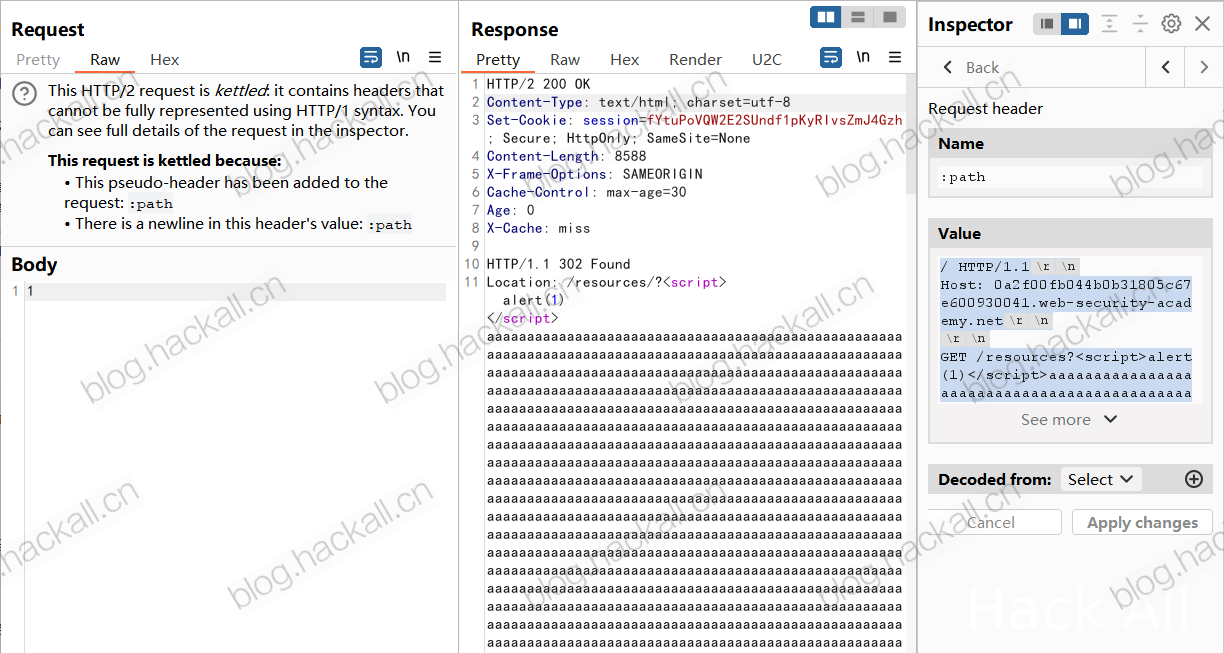Image resolution: width=1224 pixels, height=653 pixels.
Task: Go to previous header with left chevron
Action: pos(1165,67)
